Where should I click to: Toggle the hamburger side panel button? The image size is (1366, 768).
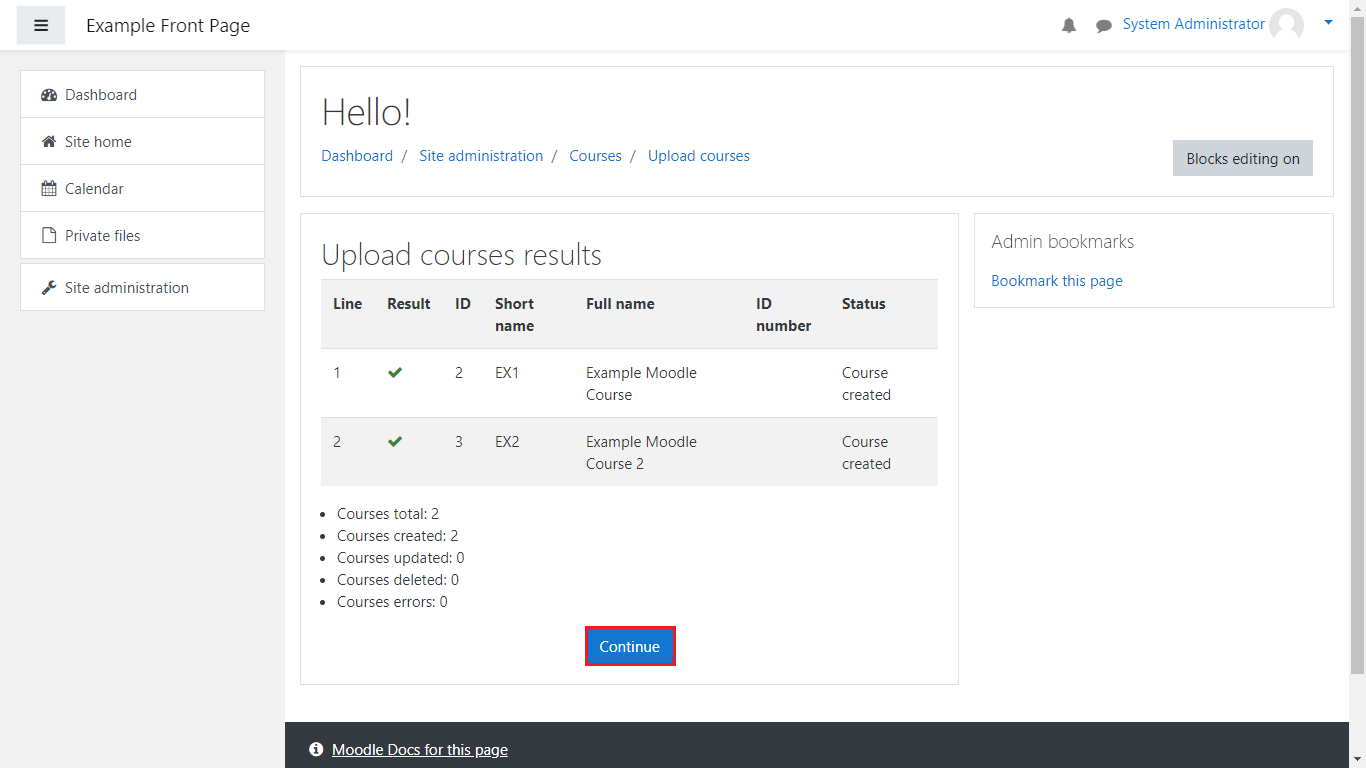tap(41, 25)
